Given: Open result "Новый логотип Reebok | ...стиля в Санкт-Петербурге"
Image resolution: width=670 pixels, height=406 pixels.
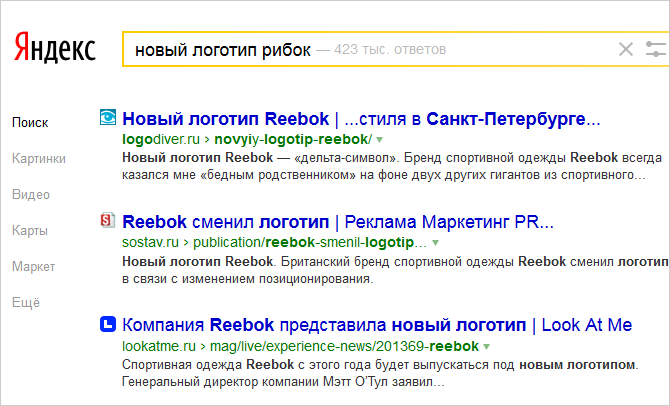Looking at the screenshot, I should (361, 119).
